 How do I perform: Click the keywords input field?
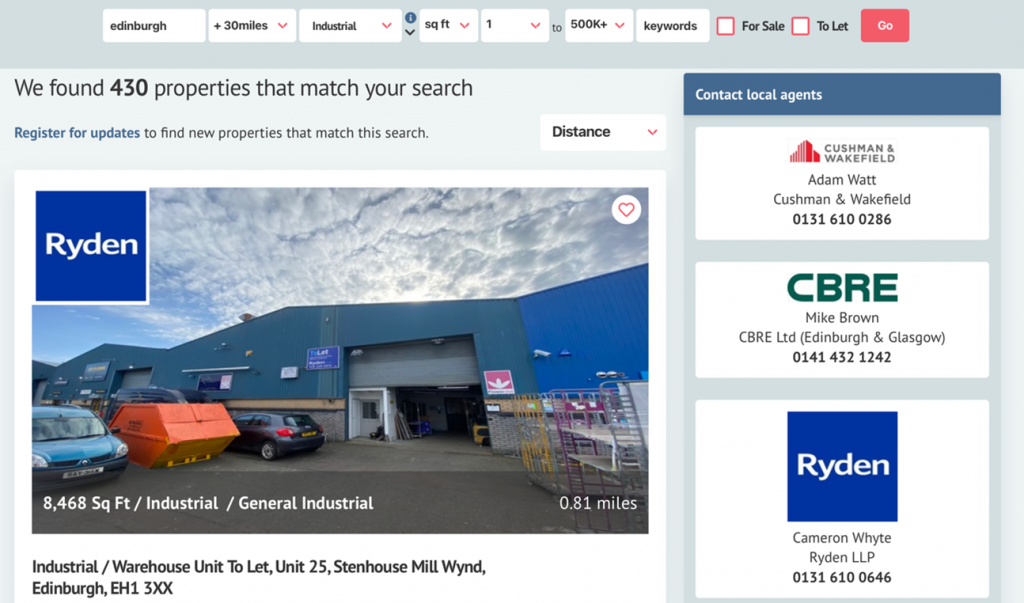point(673,25)
